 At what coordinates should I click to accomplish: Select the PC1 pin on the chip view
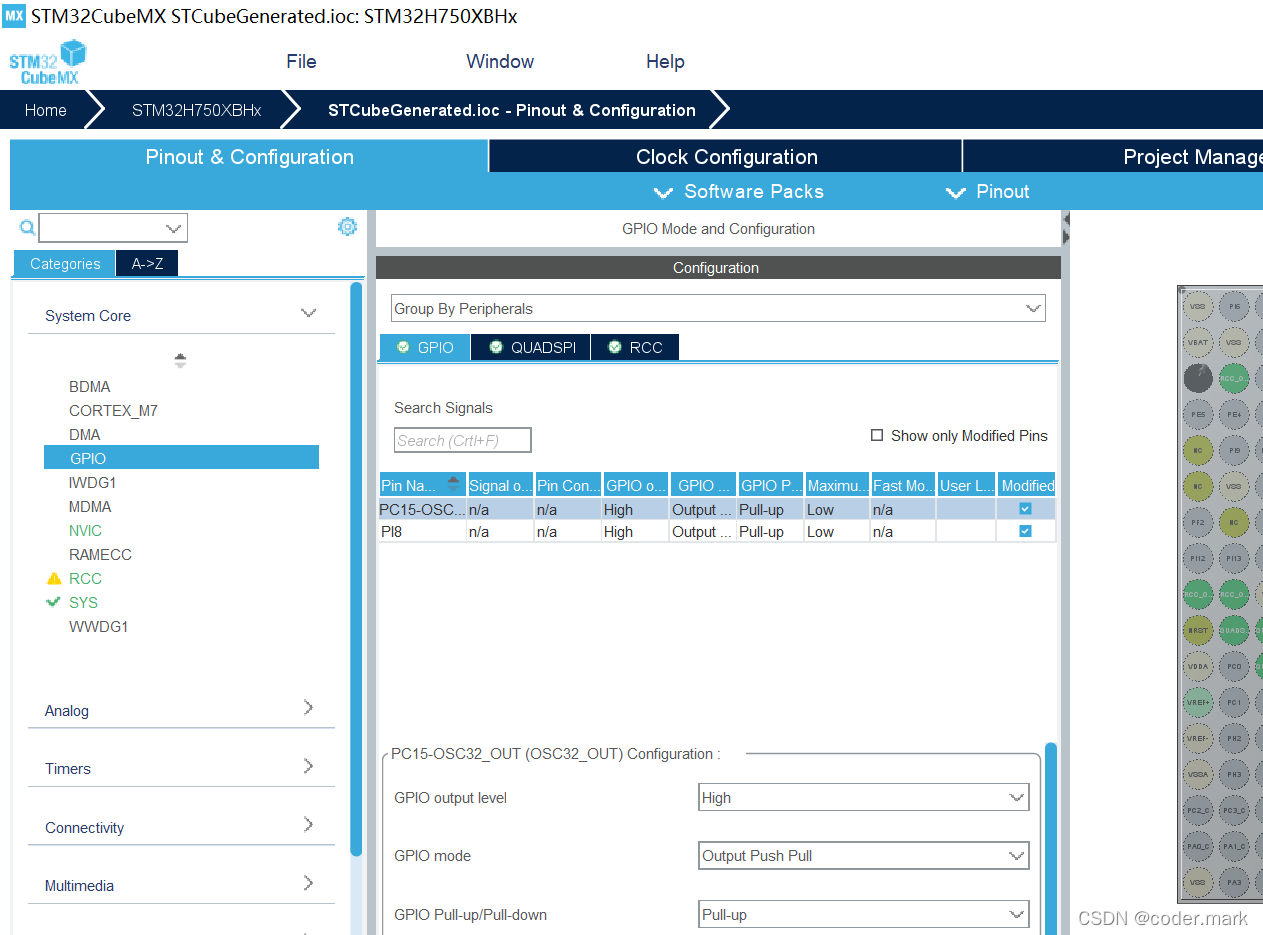pos(1235,702)
